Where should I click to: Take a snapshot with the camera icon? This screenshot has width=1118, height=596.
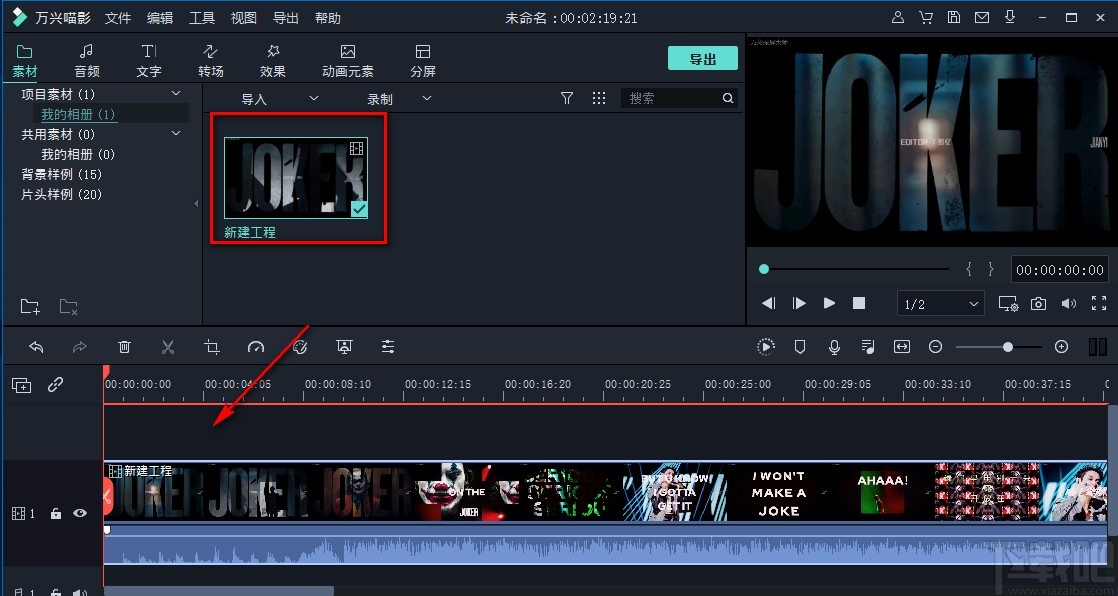click(1038, 303)
